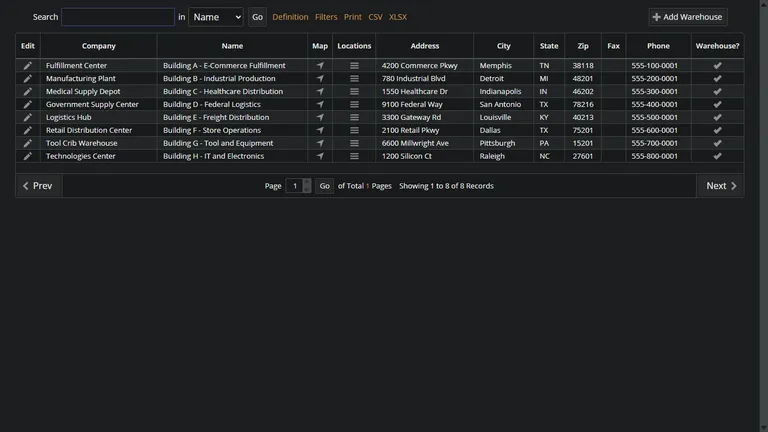Toggle warehouse checkmark for Tool Crib Warehouse
The width and height of the screenshot is (768, 432).
[718, 144]
